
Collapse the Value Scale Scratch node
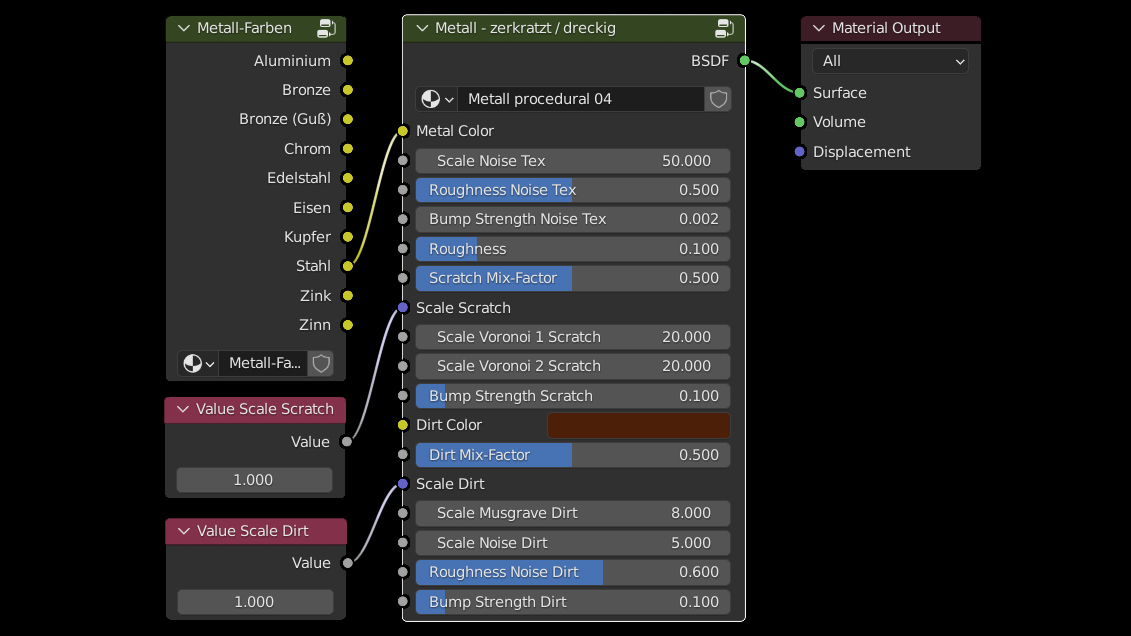(183, 409)
